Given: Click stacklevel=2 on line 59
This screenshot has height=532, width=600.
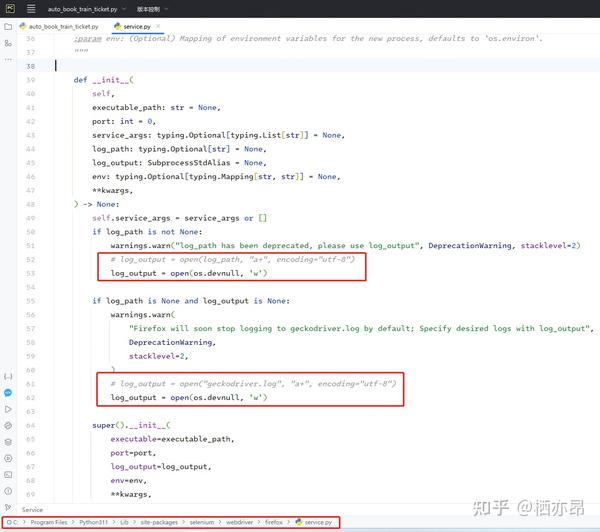Looking at the screenshot, I should [x=157, y=356].
